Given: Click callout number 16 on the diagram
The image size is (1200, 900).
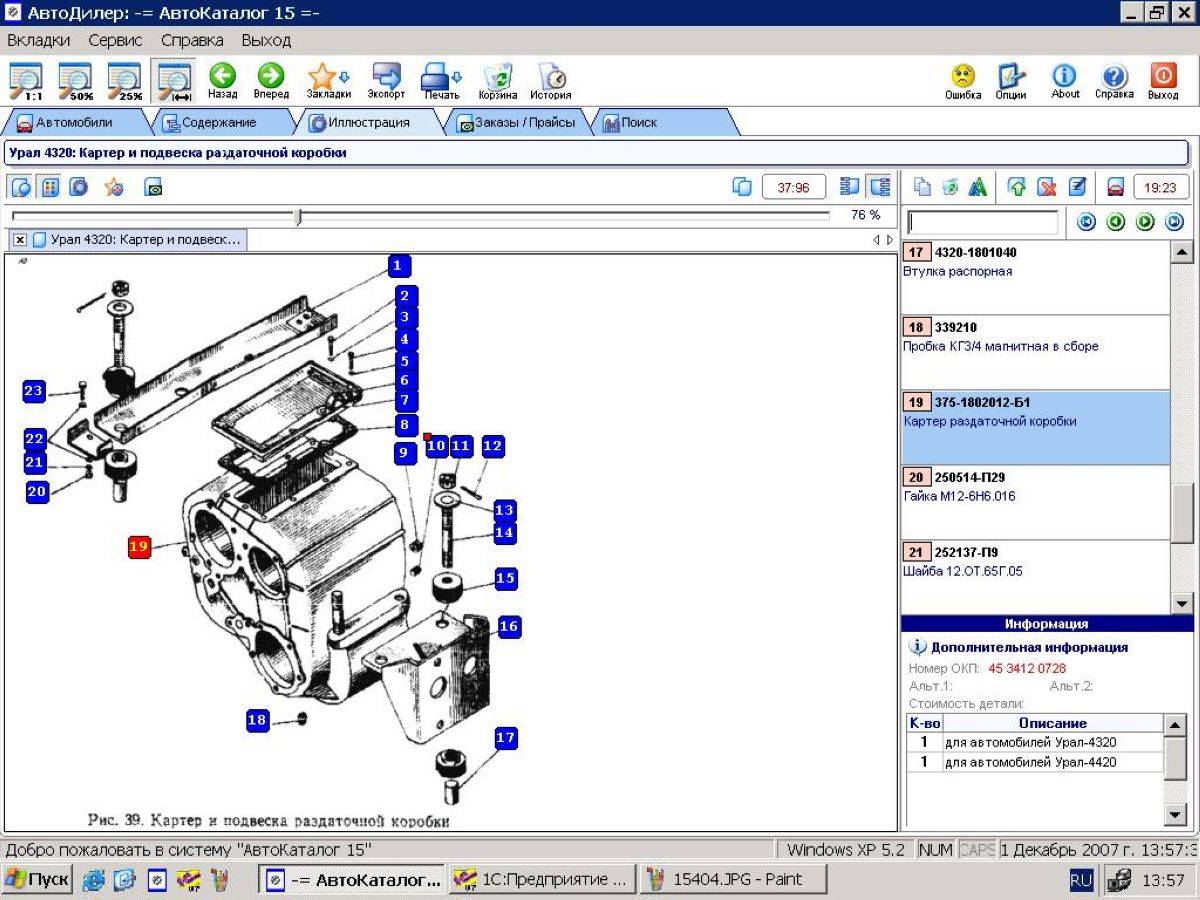Looking at the screenshot, I should 508,627.
